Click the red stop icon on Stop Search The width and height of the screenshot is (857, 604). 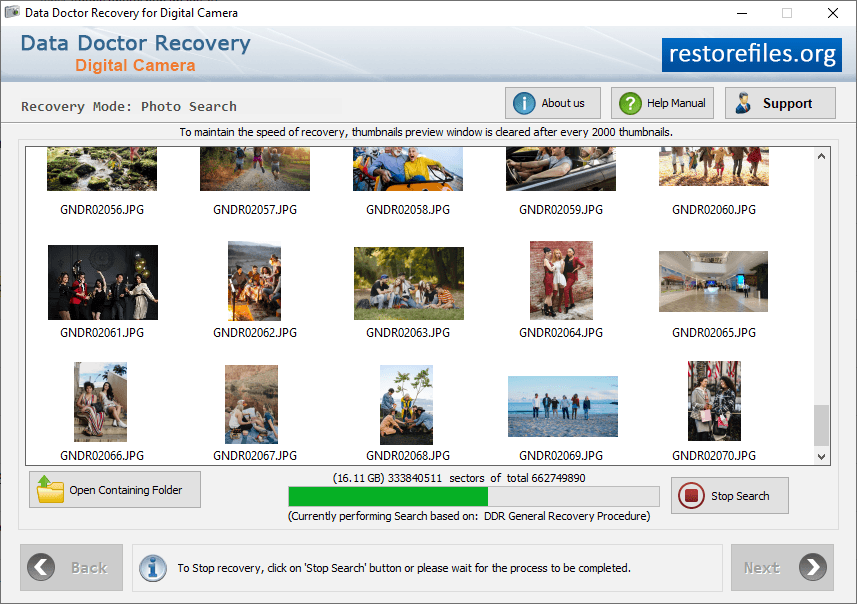coord(691,495)
